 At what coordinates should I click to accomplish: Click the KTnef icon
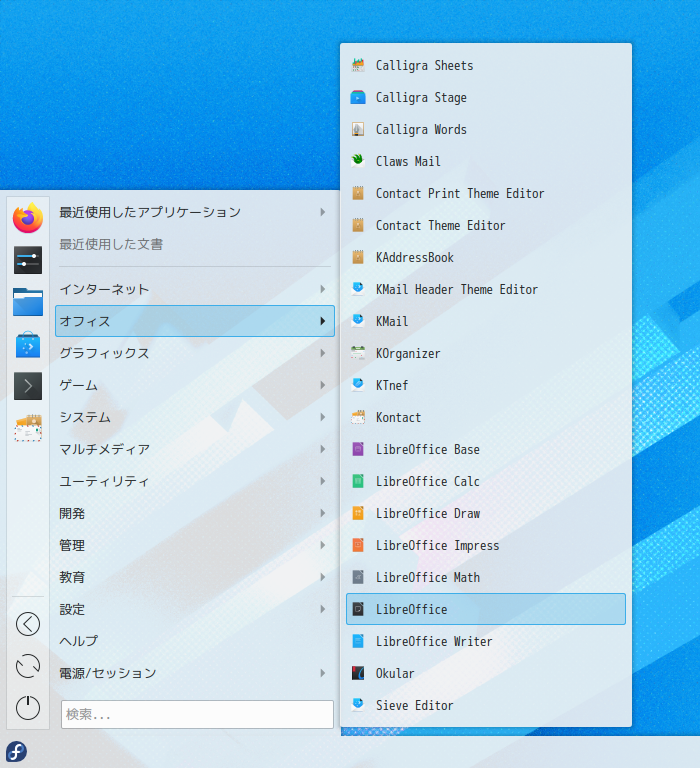point(358,385)
